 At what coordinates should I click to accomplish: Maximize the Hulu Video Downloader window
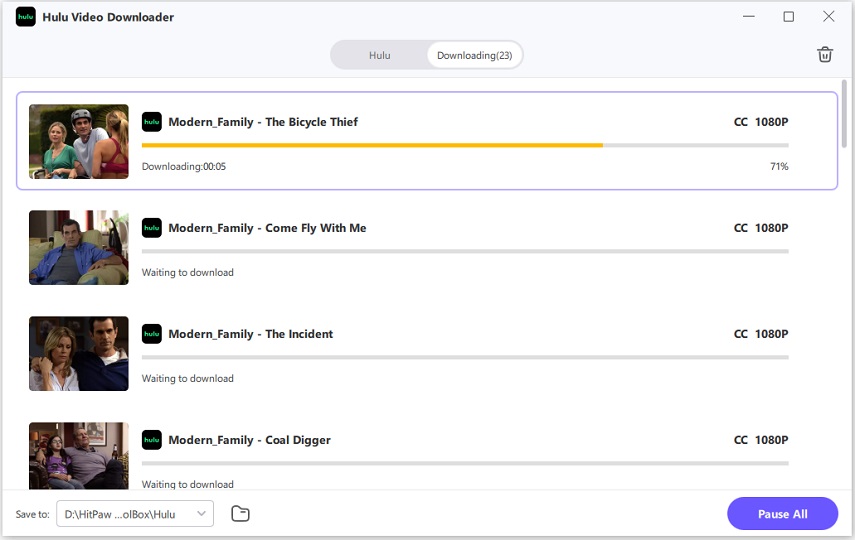click(788, 16)
